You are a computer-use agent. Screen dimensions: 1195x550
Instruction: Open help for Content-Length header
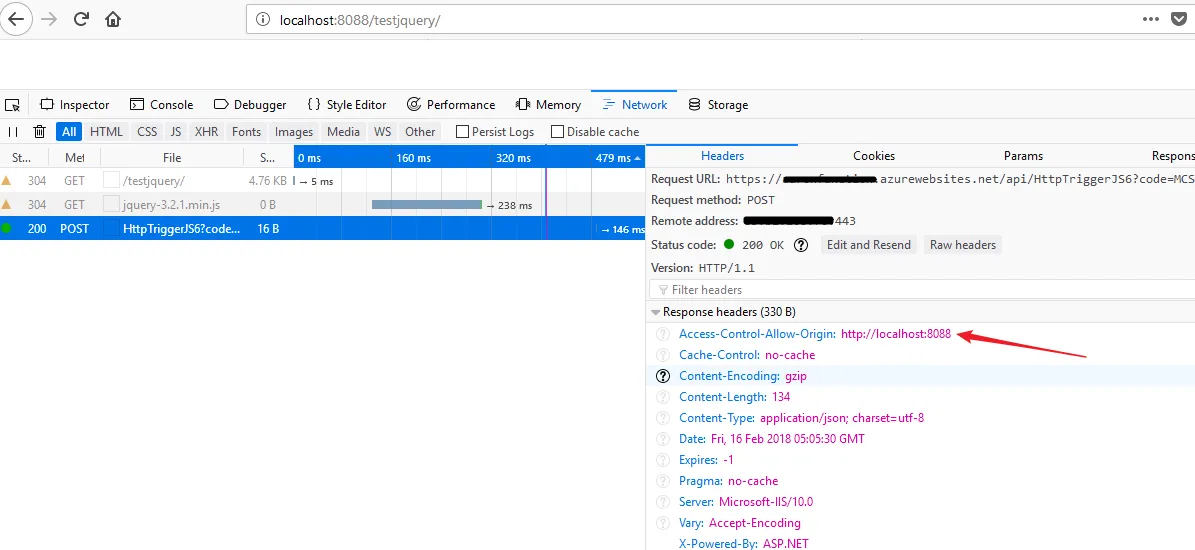click(664, 397)
